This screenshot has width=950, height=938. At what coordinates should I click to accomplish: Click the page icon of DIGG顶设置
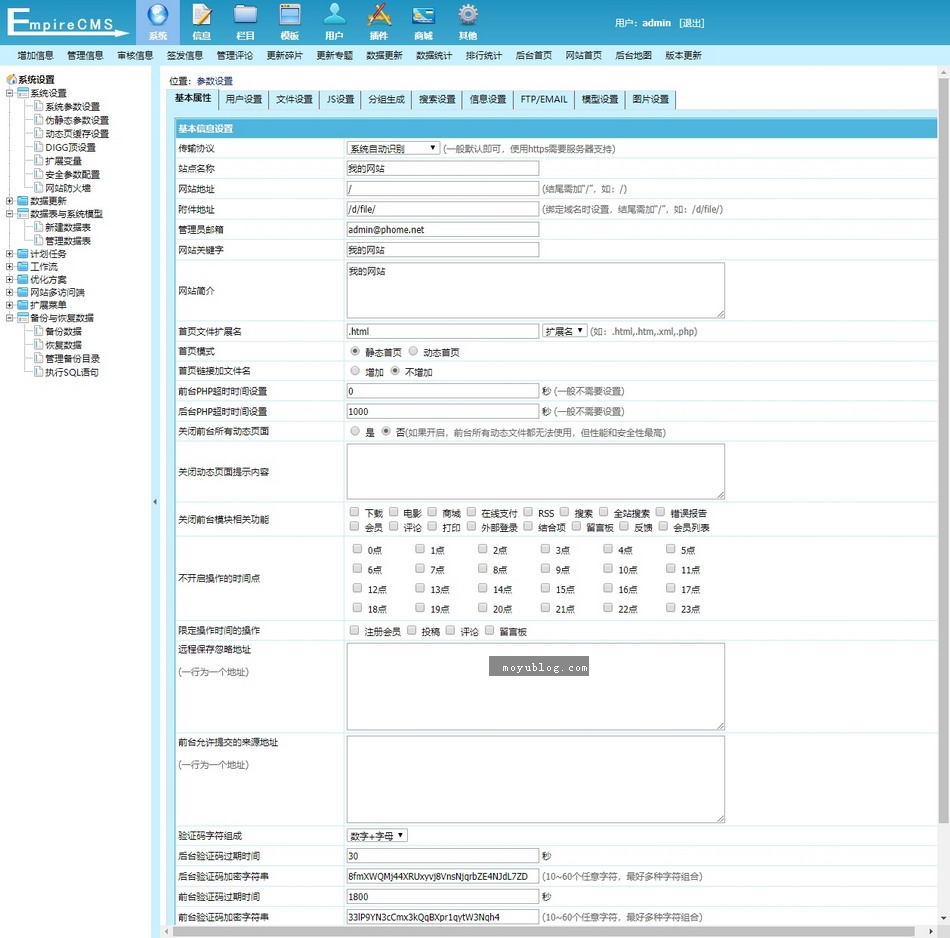click(x=39, y=147)
